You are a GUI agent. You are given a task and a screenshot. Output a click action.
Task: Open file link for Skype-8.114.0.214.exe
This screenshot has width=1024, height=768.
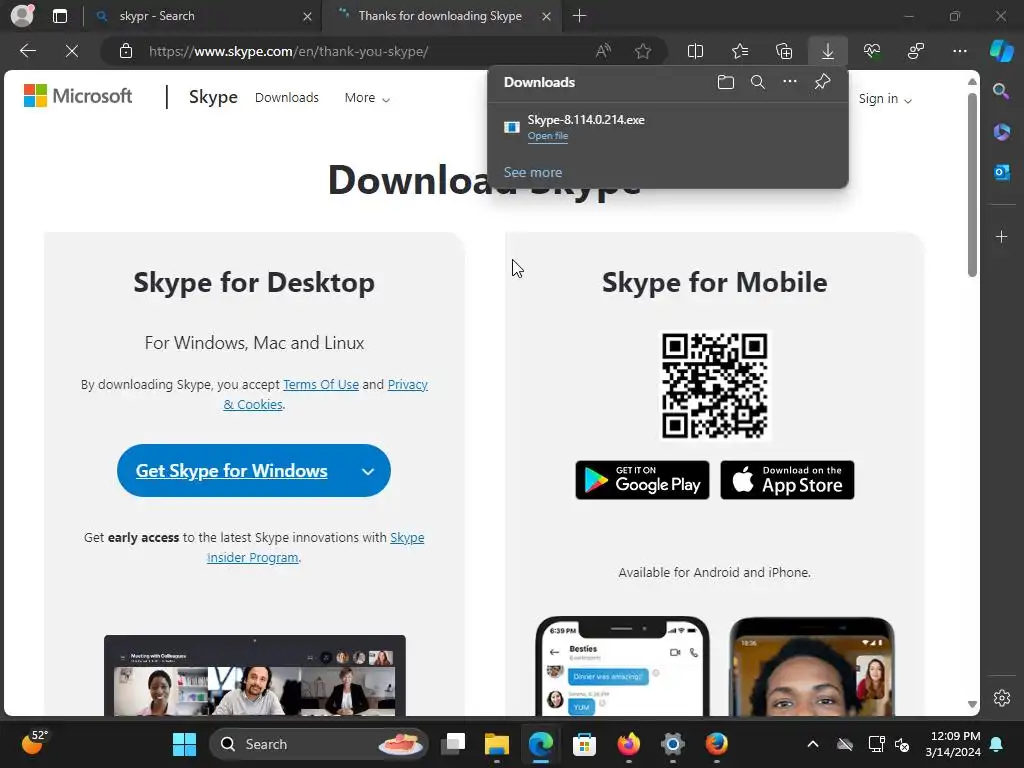[x=547, y=136]
